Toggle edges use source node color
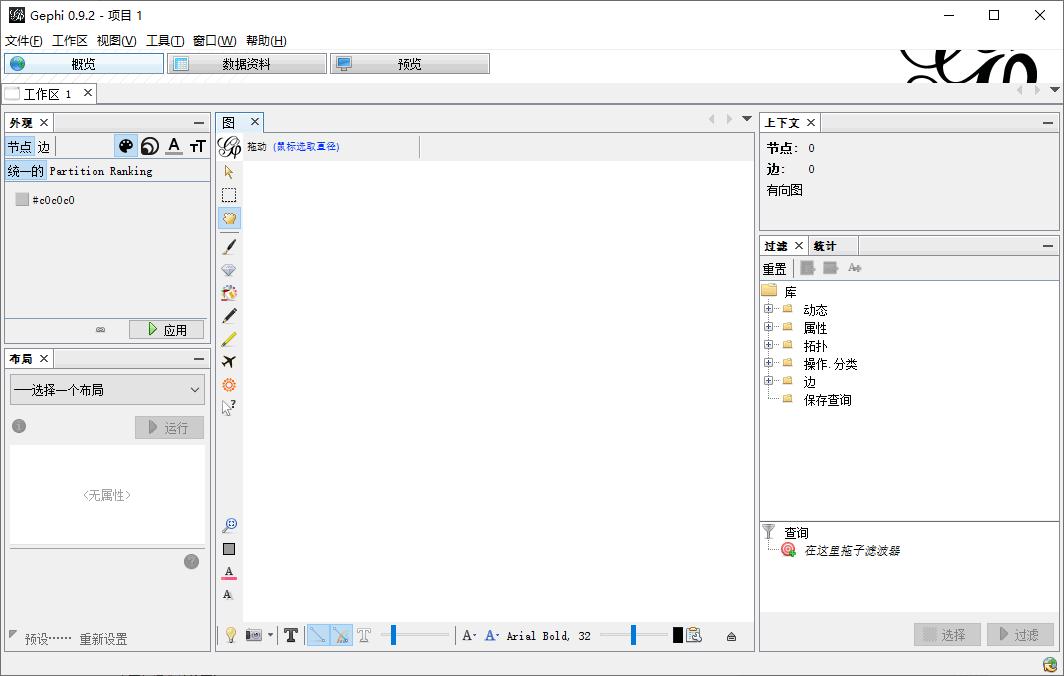This screenshot has width=1064, height=676. pyautogui.click(x=341, y=635)
